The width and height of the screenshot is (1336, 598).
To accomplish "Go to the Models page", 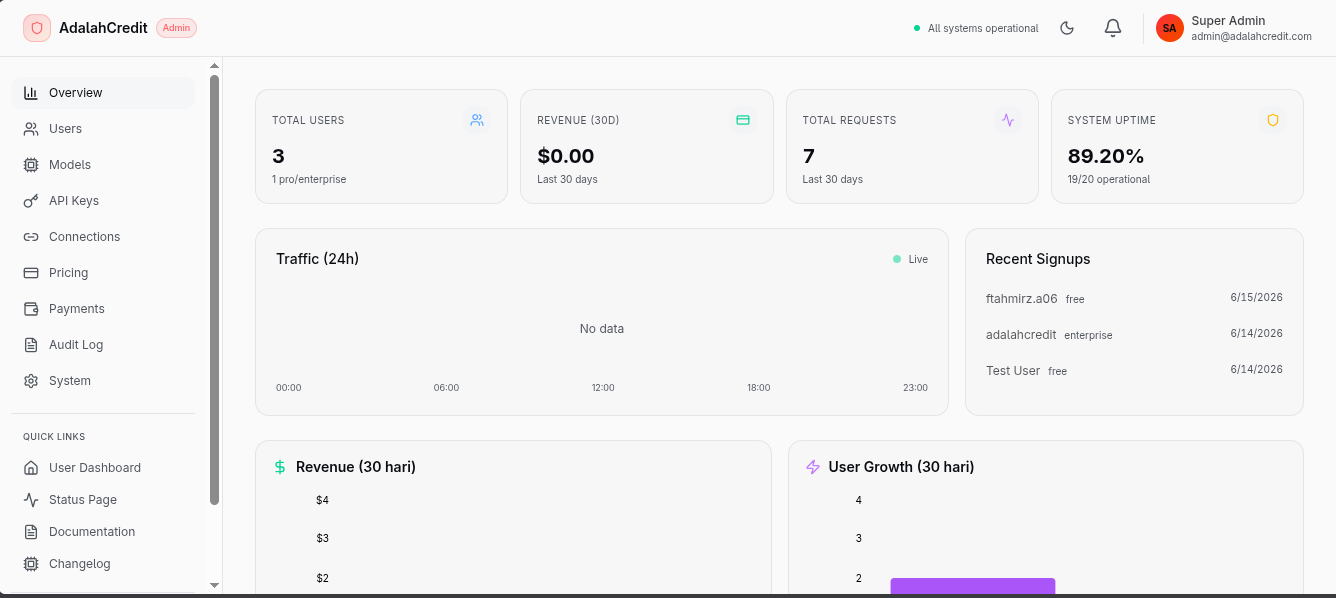I will [x=103, y=165].
